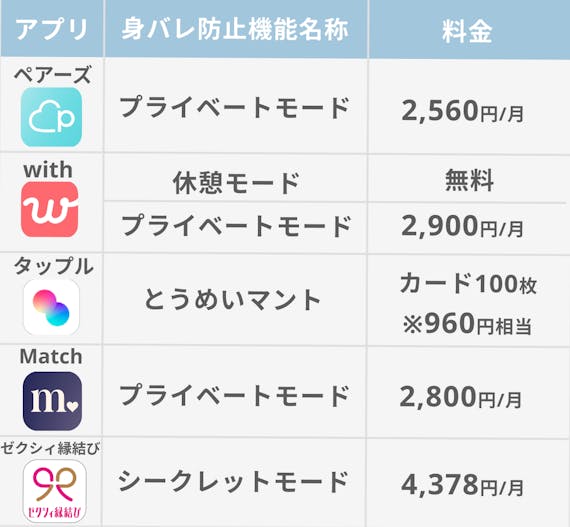
Task: Click the Match navy m icon
Action: (x=52, y=401)
